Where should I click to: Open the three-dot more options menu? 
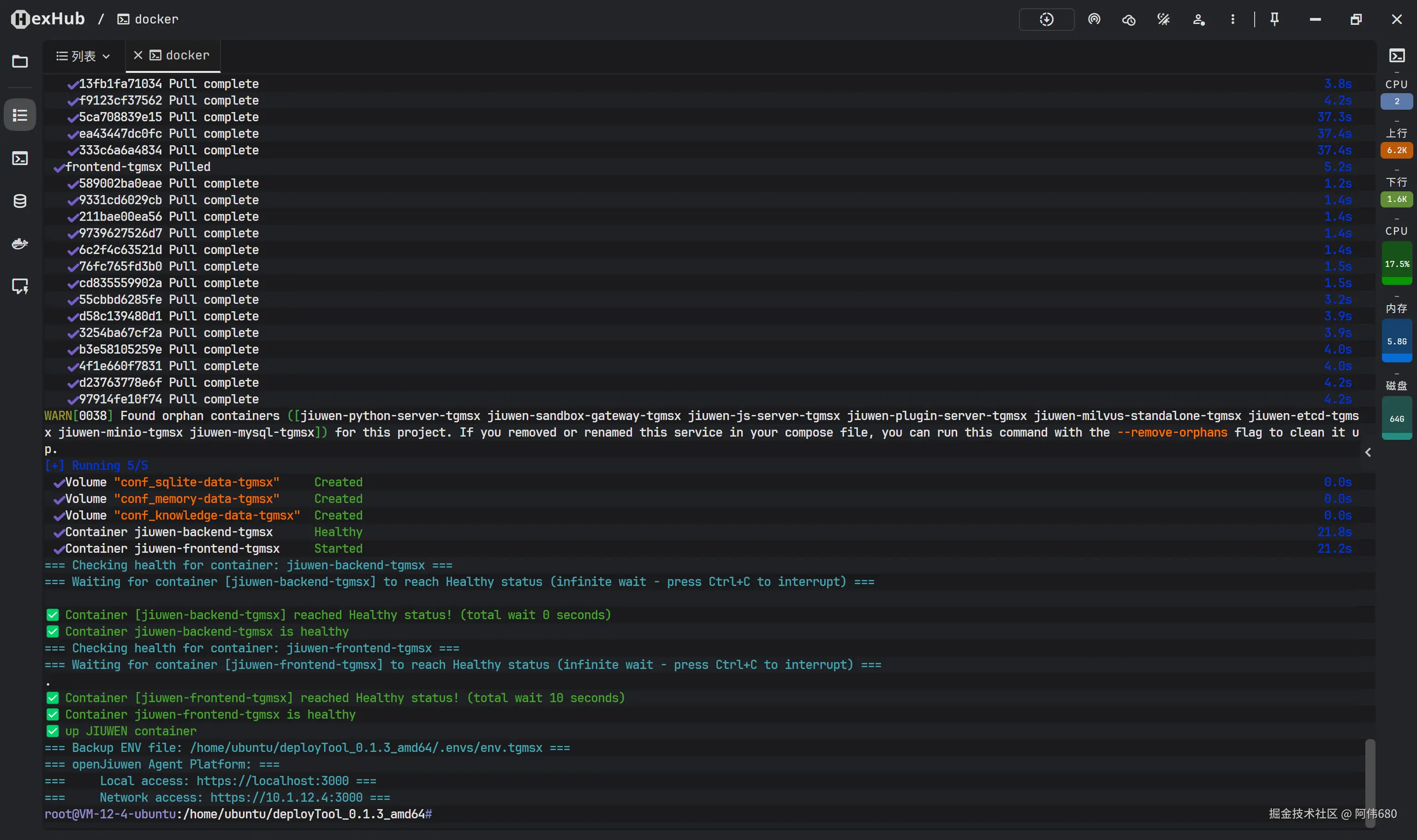pyautogui.click(x=1232, y=20)
